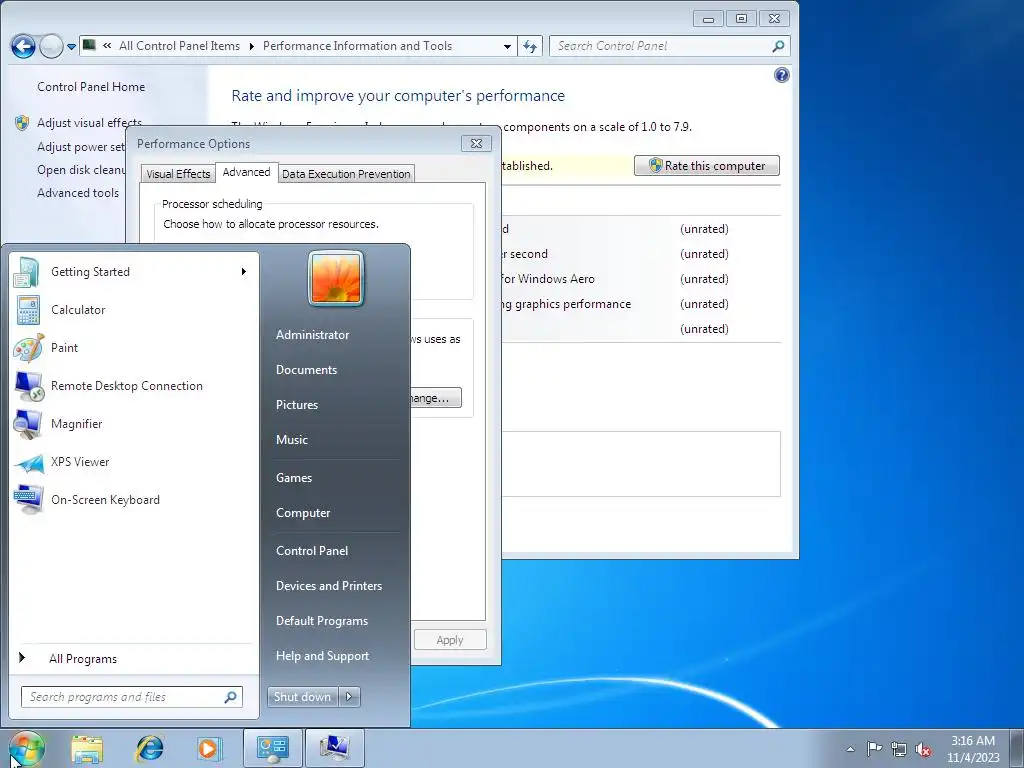Open Documents from Start menu
The height and width of the screenshot is (768, 1024).
(x=334, y=370)
